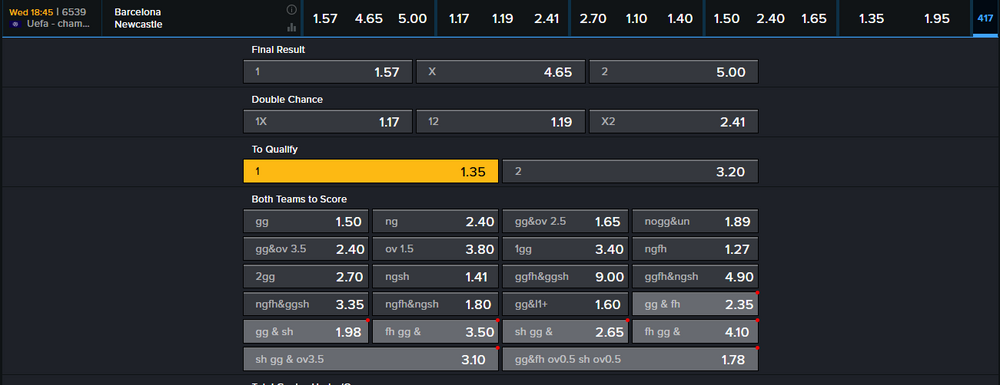This screenshot has width=1000, height=385.
Task: Select 2gg at 2.70
Action: click(x=306, y=277)
